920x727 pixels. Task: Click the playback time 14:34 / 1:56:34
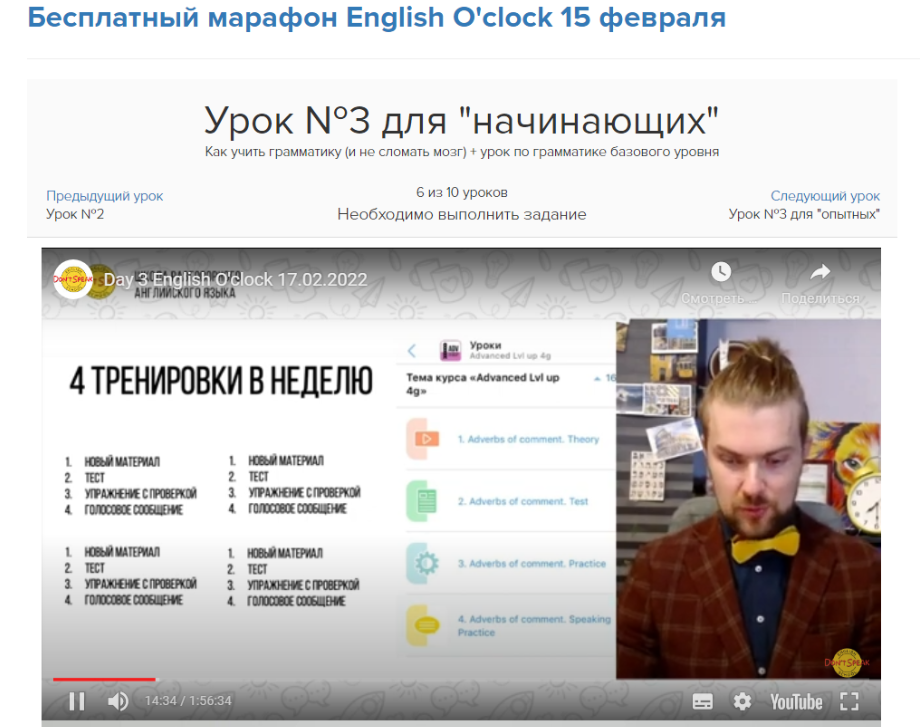pos(188,701)
